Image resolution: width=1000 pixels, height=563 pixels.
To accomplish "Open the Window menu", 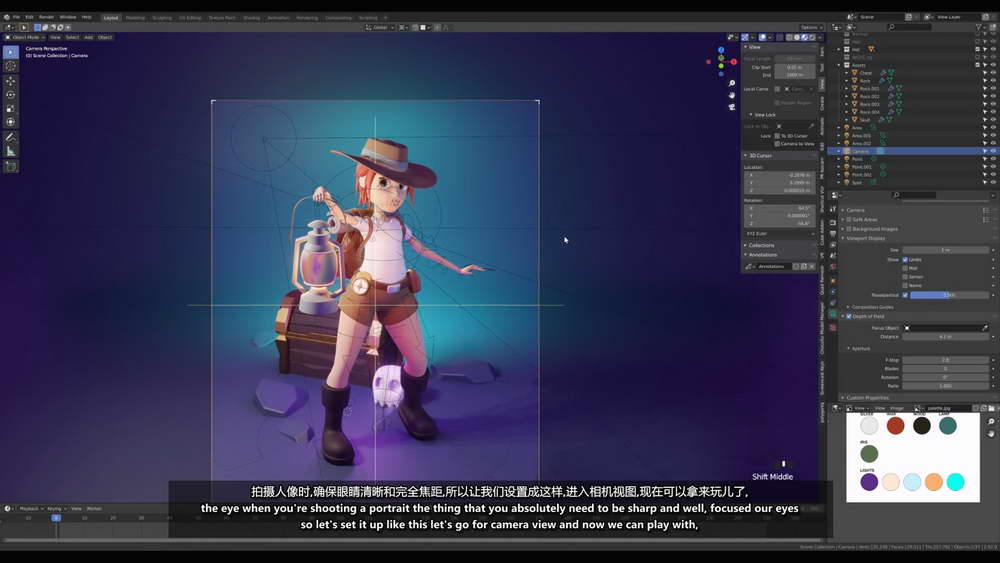I will [68, 17].
